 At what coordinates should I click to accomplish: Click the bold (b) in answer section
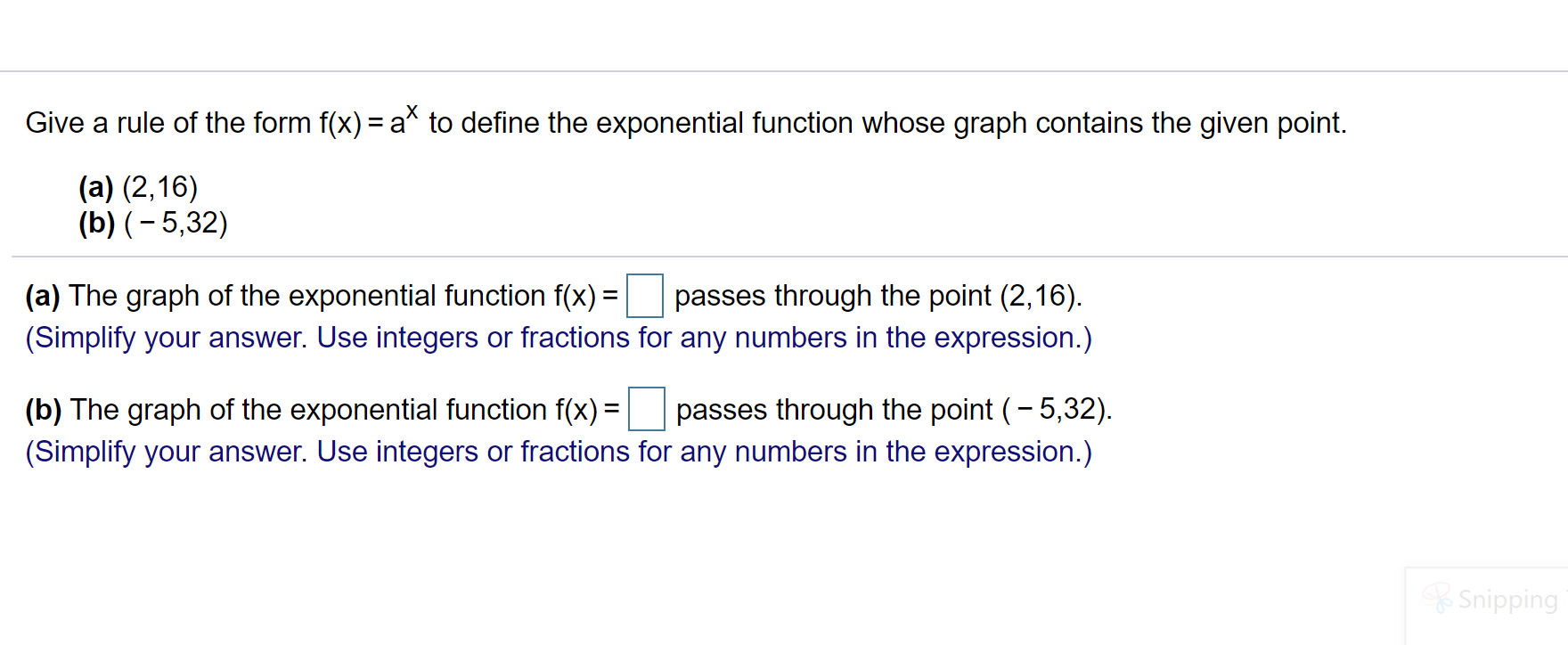[x=42, y=409]
